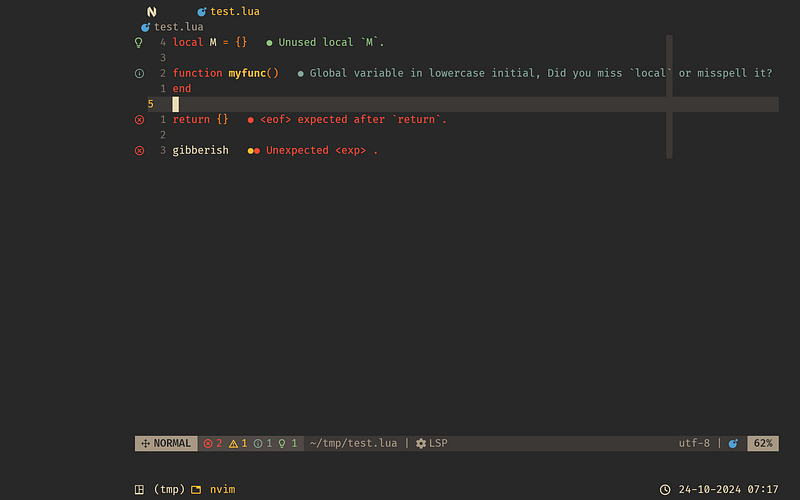
Task: Select the test.lua tab in the tabline
Action: (235, 11)
